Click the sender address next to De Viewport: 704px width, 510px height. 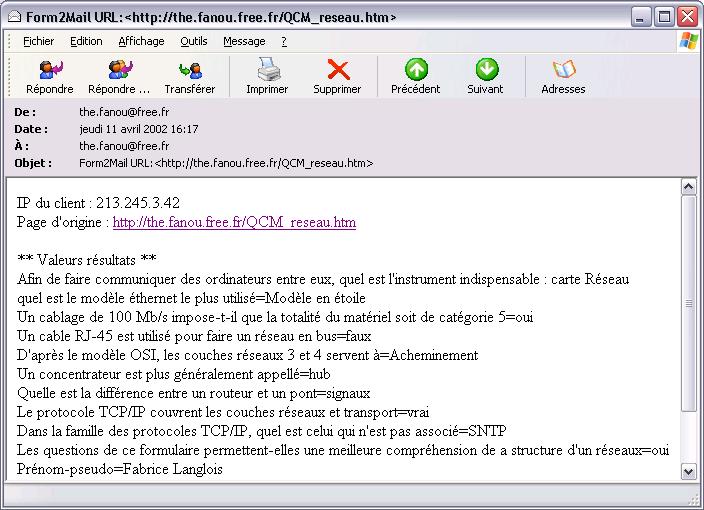tap(124, 112)
